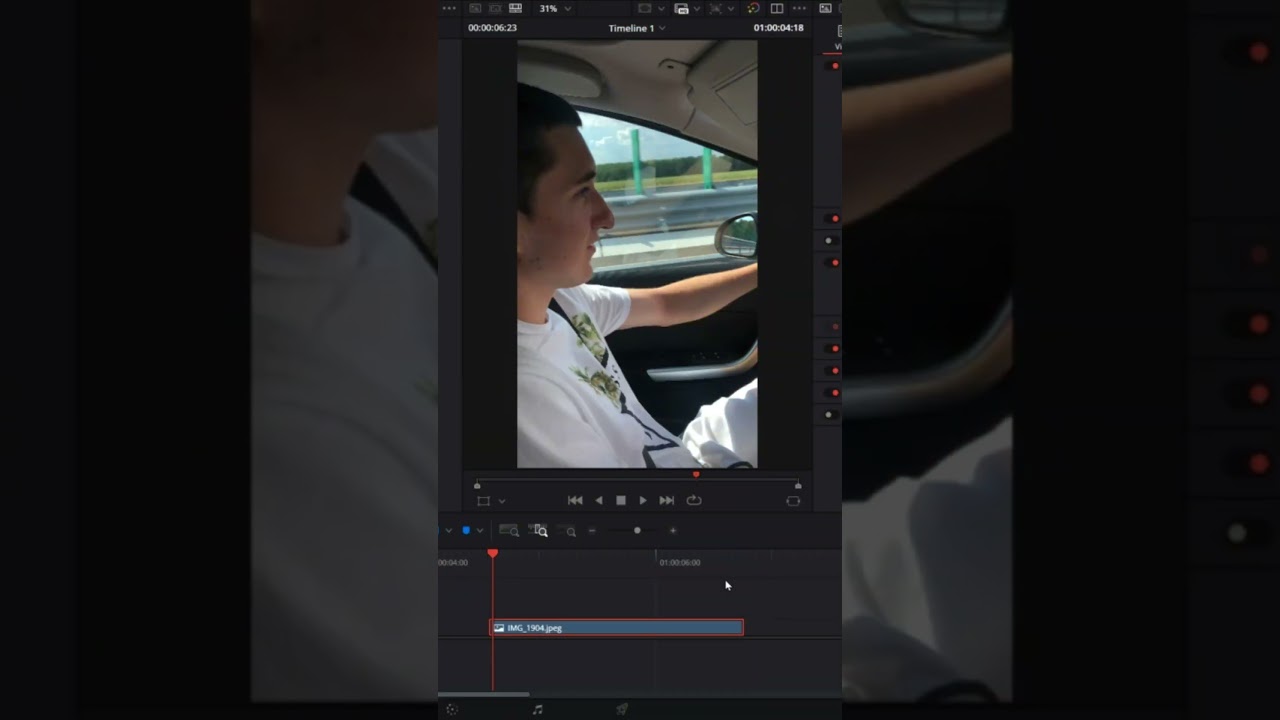This screenshot has width=1280, height=720.
Task: Select the blue flag marker color button
Action: (x=466, y=530)
